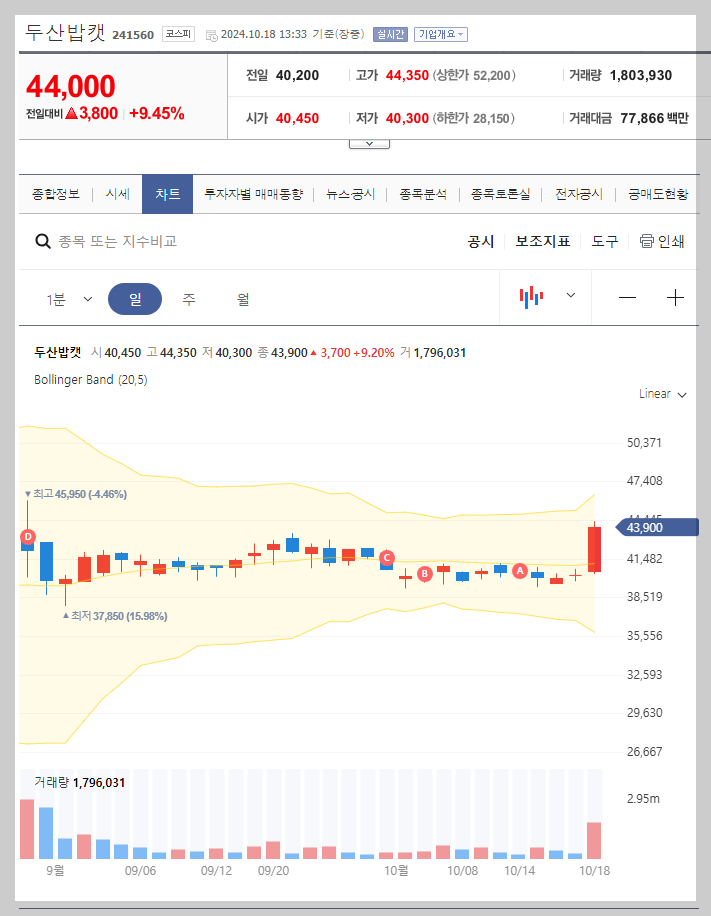Click the 보조지표 indicators button
This screenshot has width=711, height=916.
pos(543,241)
